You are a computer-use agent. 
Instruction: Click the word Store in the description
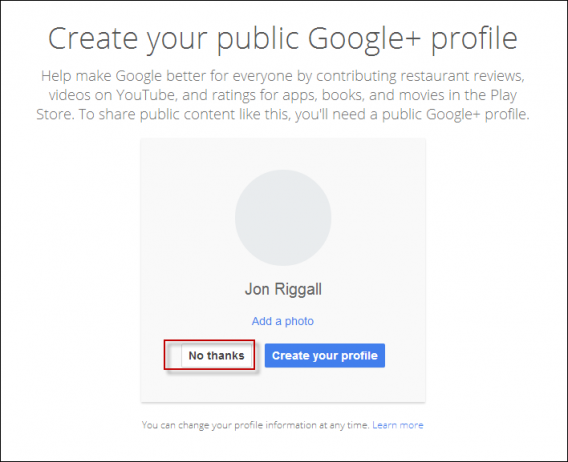pos(55,115)
